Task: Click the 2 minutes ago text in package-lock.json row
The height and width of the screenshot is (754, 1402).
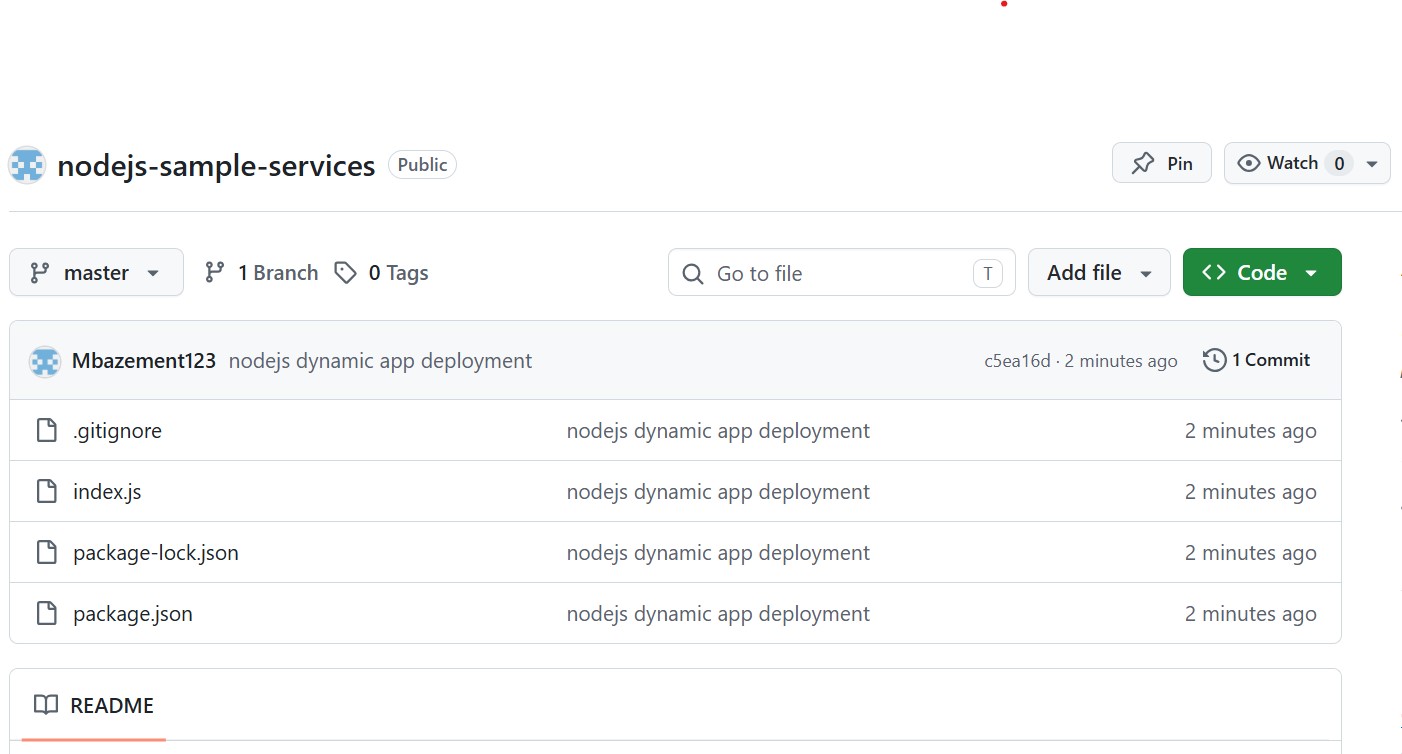Action: [x=1250, y=553]
